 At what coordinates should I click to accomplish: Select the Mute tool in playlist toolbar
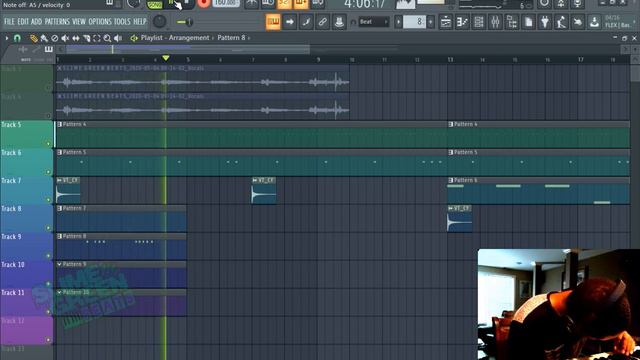(x=65, y=38)
